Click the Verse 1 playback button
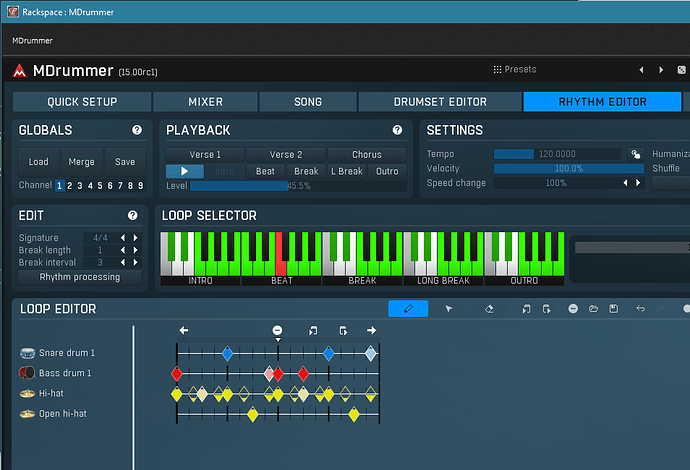 tap(205, 154)
